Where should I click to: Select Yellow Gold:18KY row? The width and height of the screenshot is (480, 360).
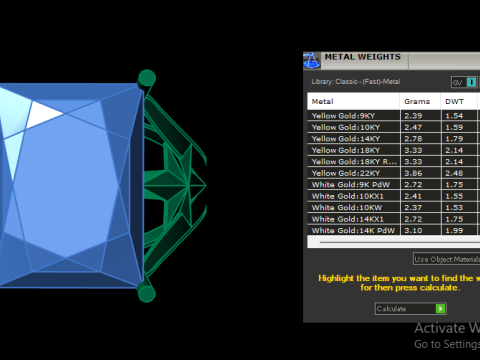[393, 150]
